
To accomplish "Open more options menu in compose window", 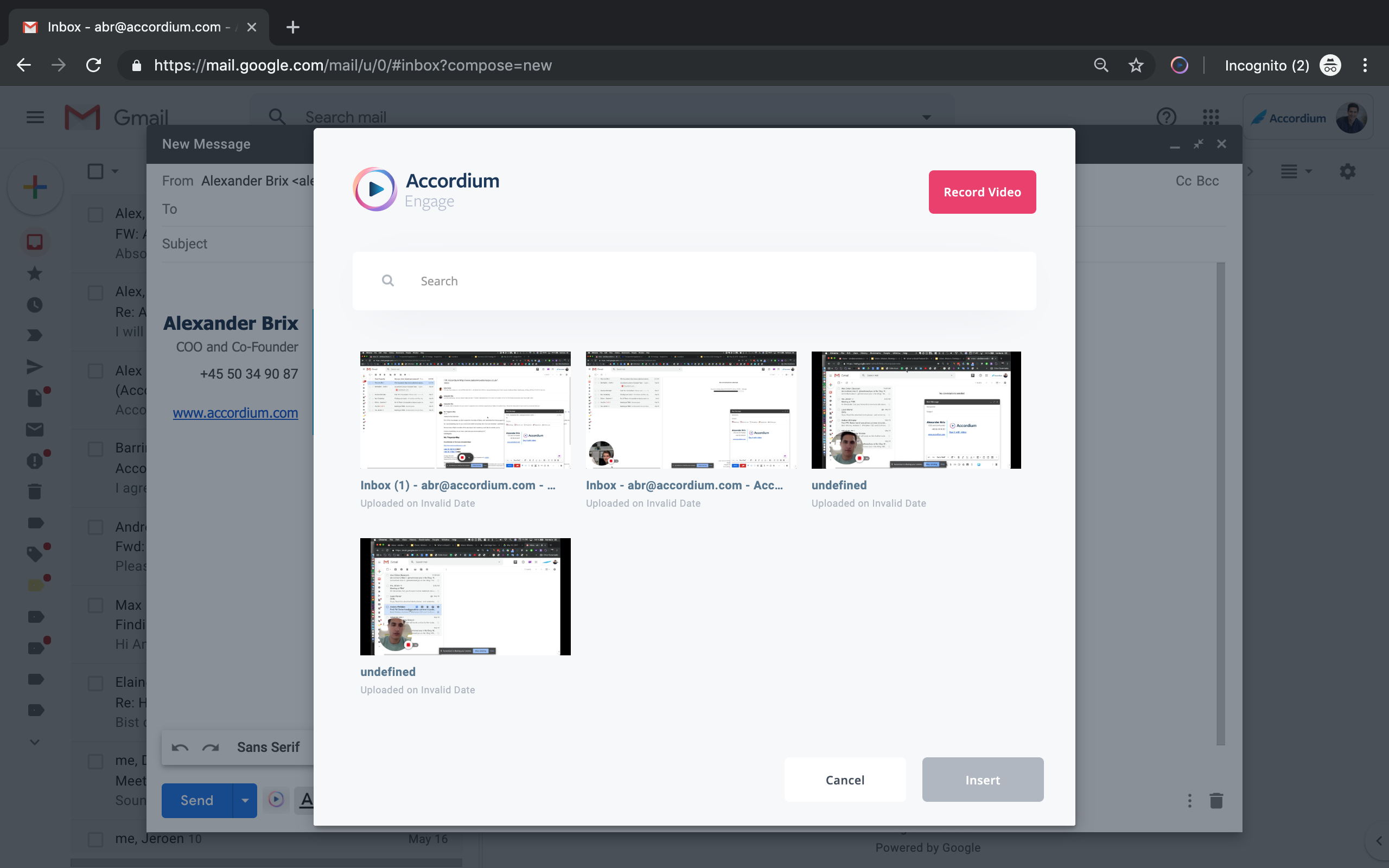I will pyautogui.click(x=1189, y=800).
